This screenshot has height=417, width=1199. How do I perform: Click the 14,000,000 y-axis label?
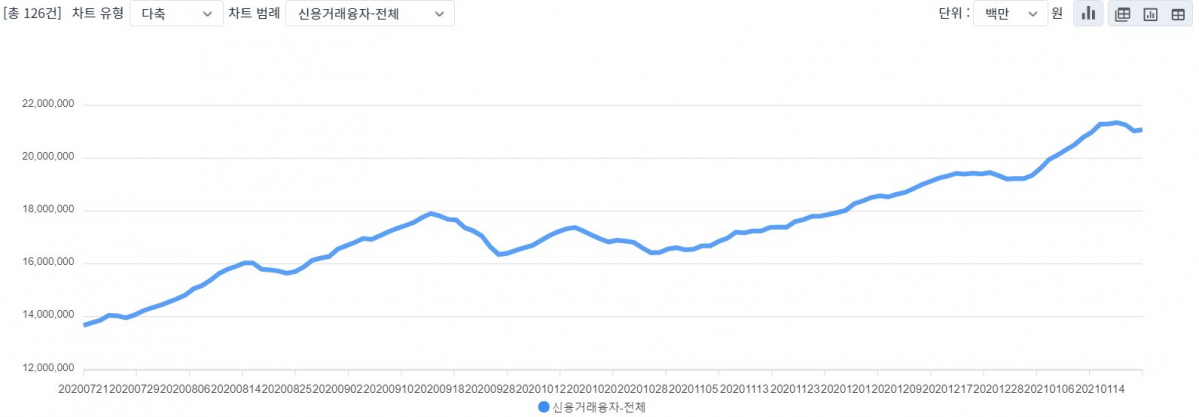[x=50, y=316]
